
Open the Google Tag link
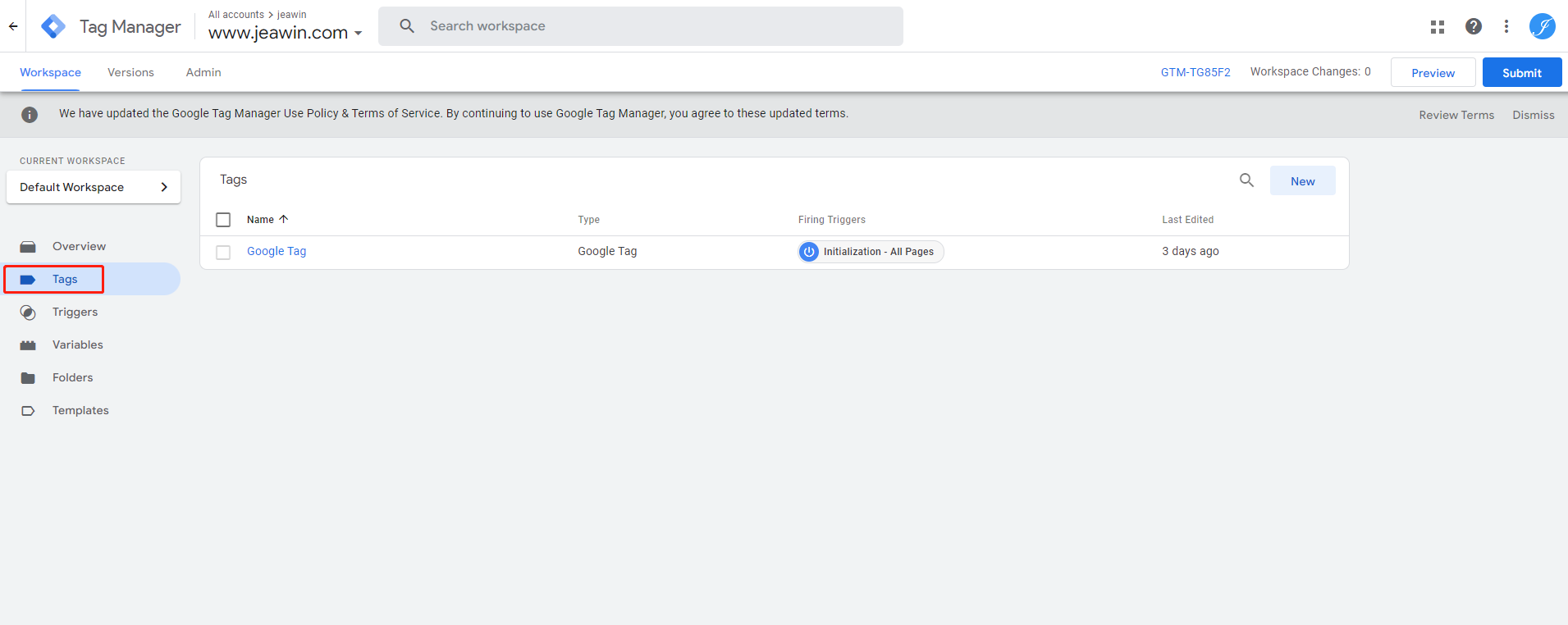coord(277,251)
